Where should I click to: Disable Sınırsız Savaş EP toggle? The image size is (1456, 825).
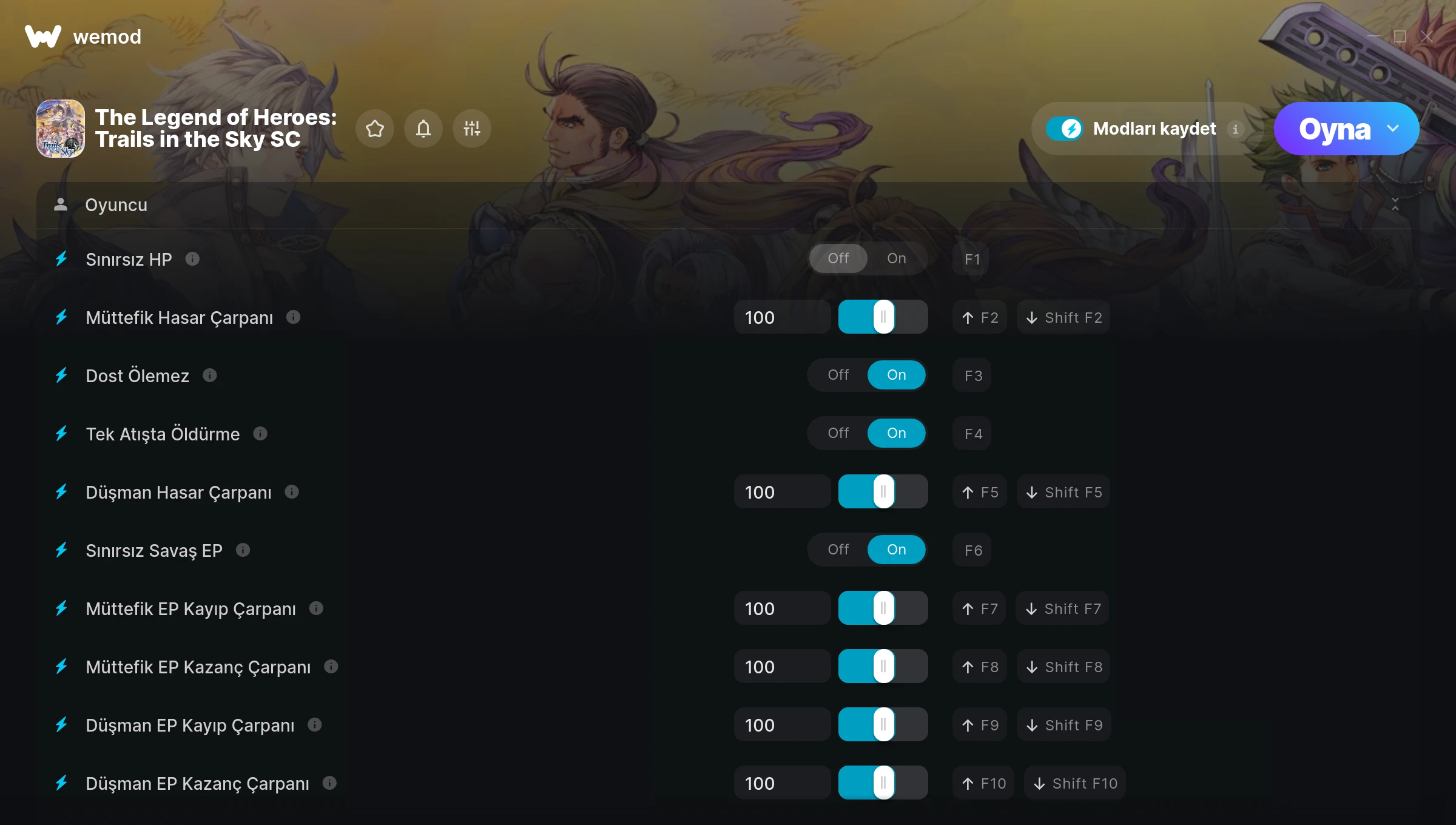pos(838,550)
